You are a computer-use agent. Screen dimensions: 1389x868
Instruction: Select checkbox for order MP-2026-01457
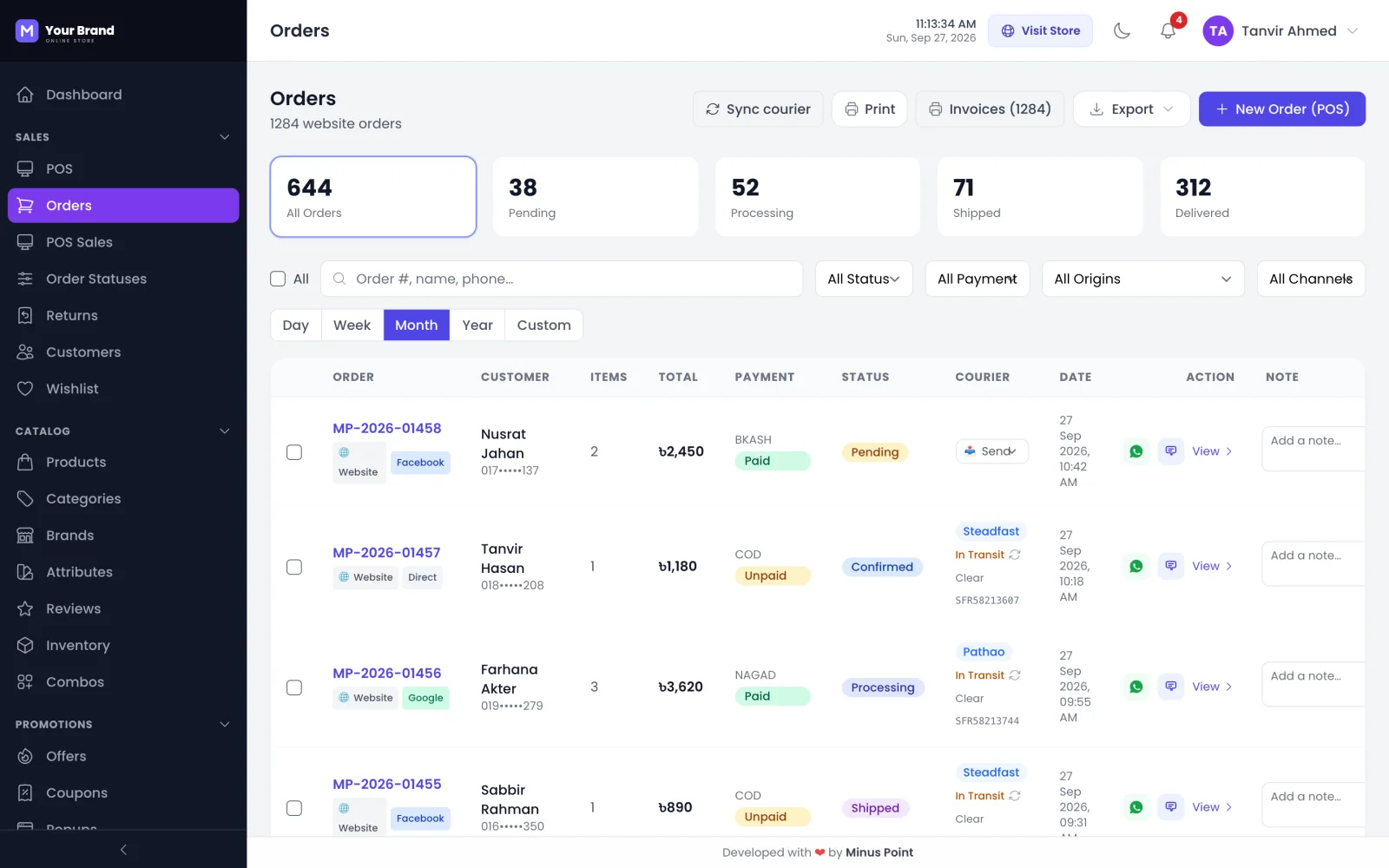pyautogui.click(x=294, y=567)
